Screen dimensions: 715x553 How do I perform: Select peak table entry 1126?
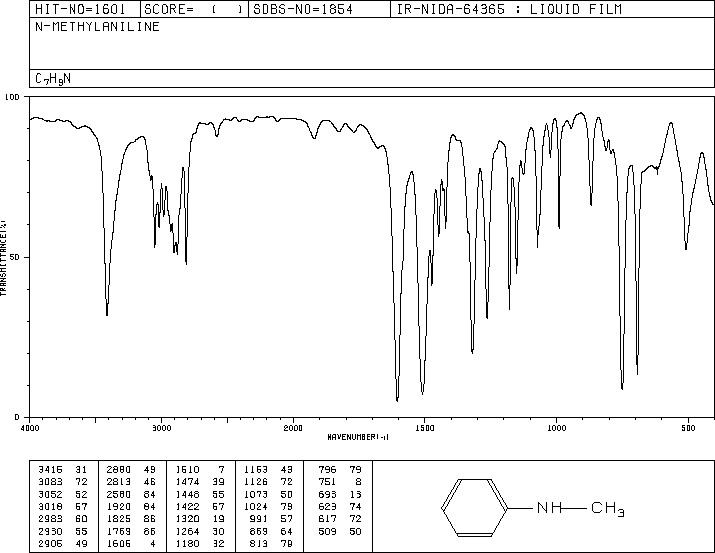(x=256, y=482)
